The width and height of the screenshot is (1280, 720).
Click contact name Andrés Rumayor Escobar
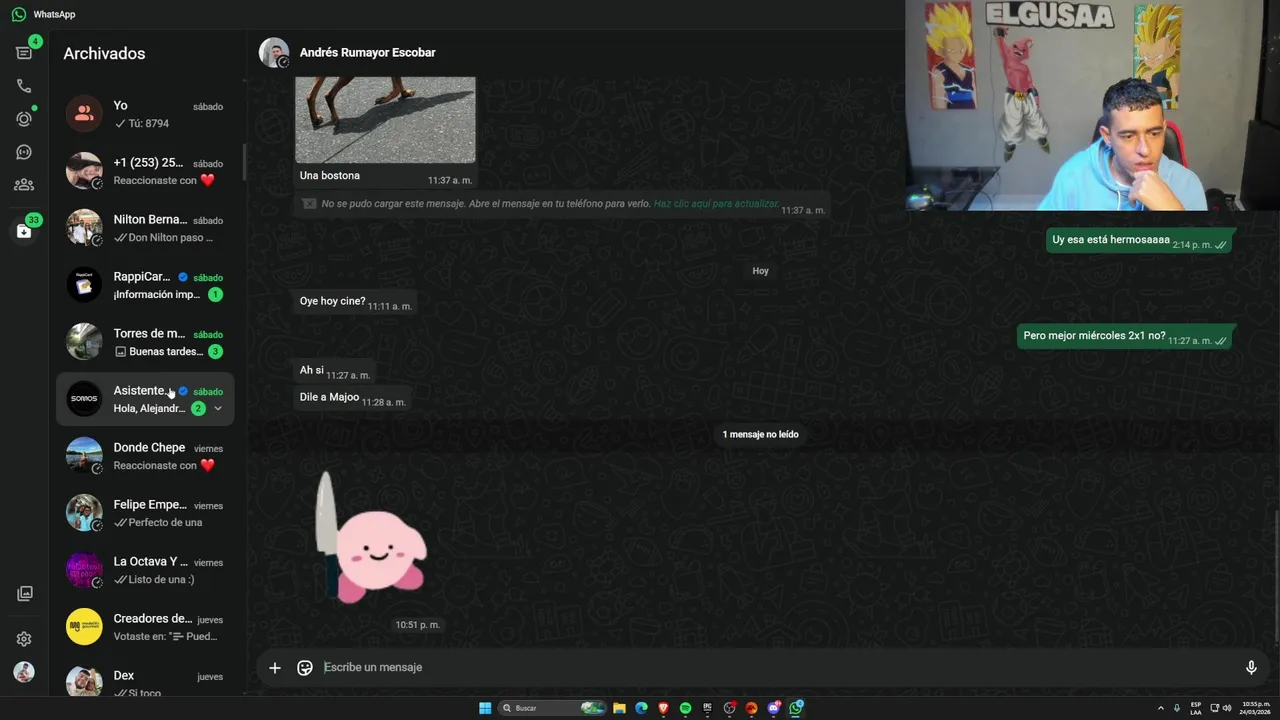(367, 53)
